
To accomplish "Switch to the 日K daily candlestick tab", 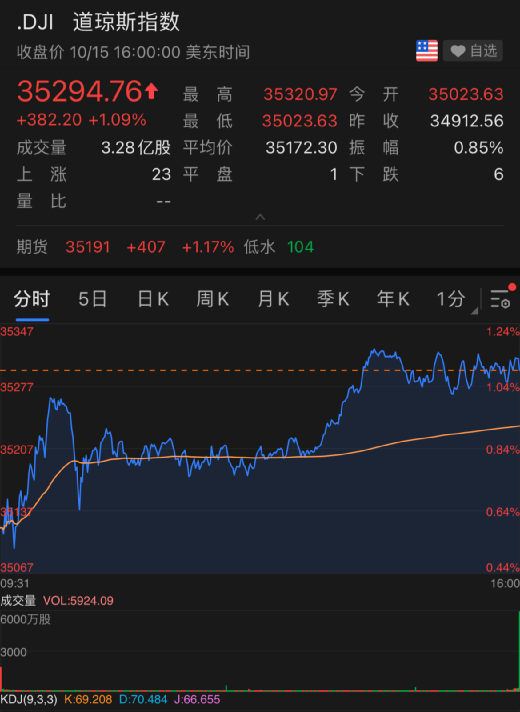I will click(153, 299).
